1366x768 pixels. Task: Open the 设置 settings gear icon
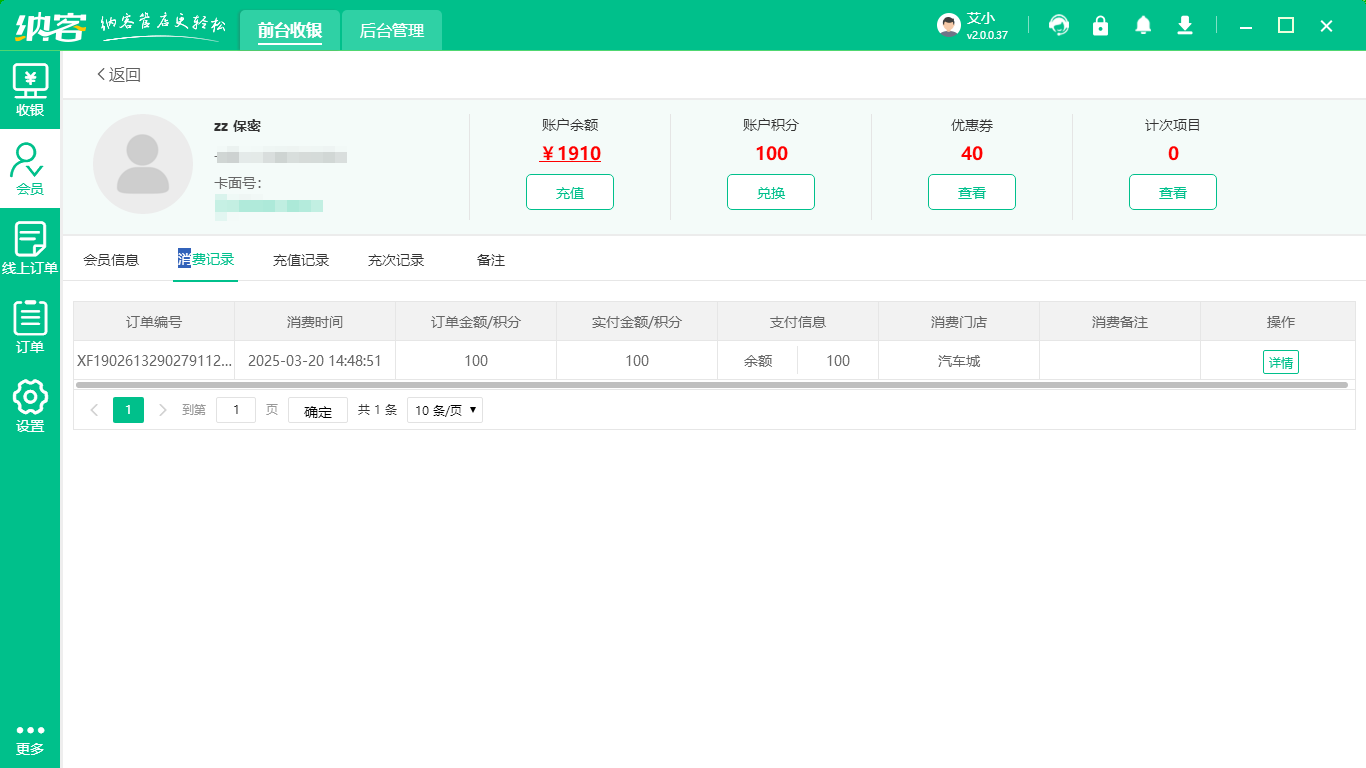pyautogui.click(x=30, y=406)
